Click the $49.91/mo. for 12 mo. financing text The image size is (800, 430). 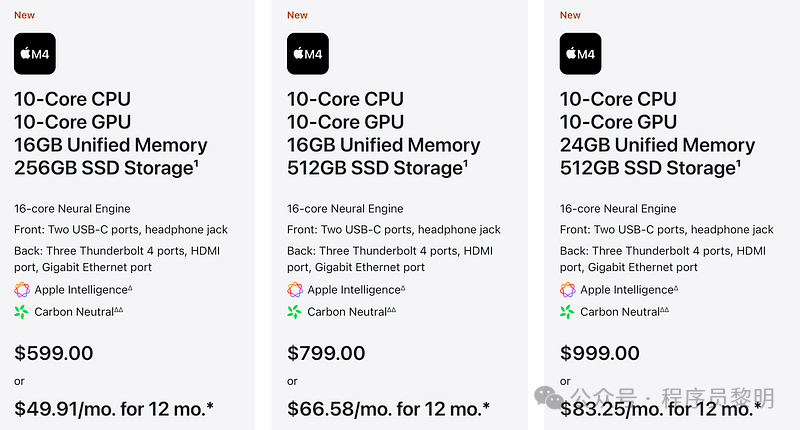click(x=114, y=408)
